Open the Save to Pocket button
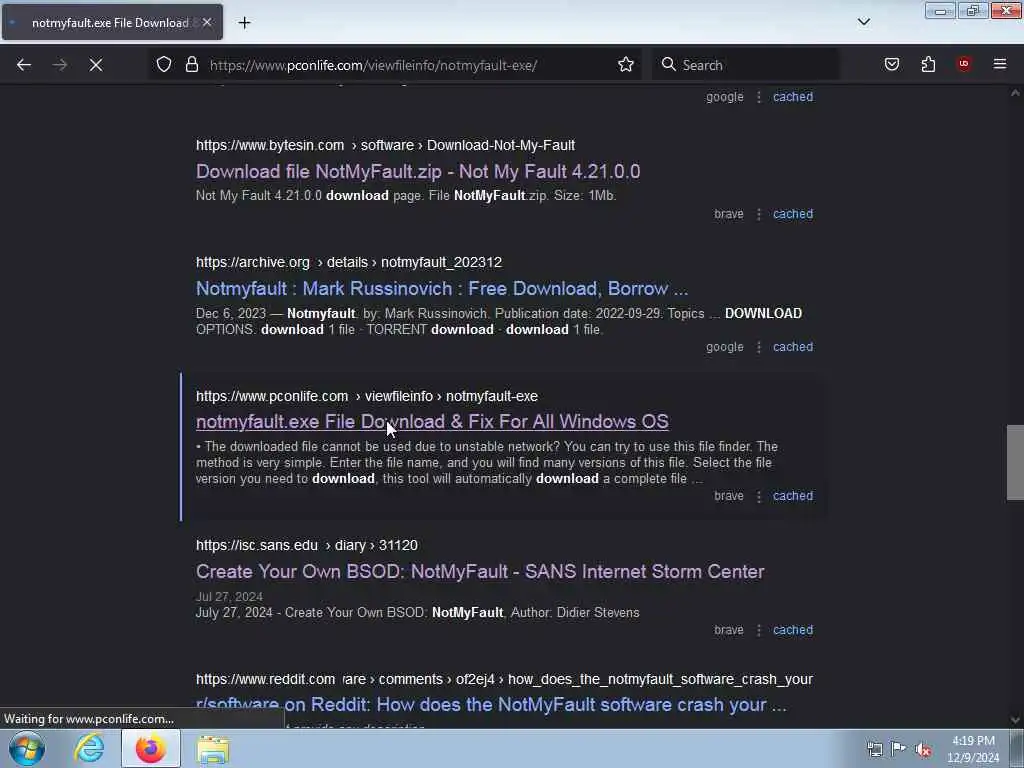 891,65
